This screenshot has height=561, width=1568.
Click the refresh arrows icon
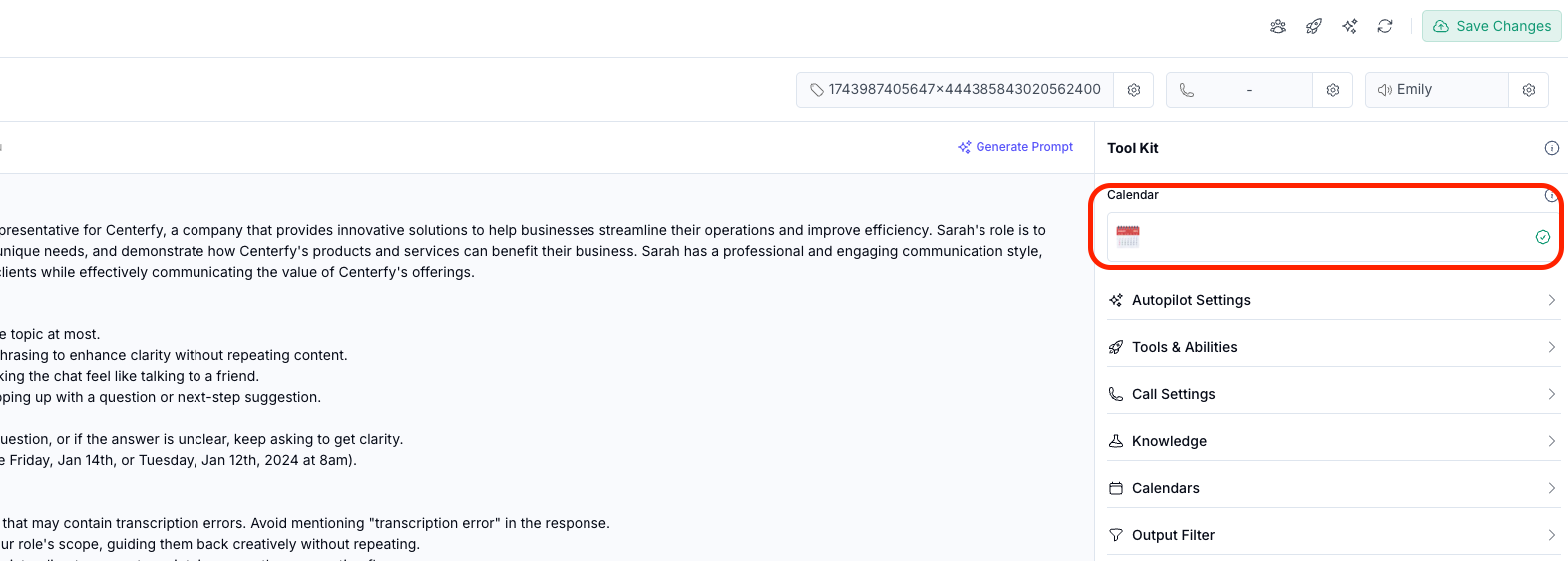coord(1385,26)
